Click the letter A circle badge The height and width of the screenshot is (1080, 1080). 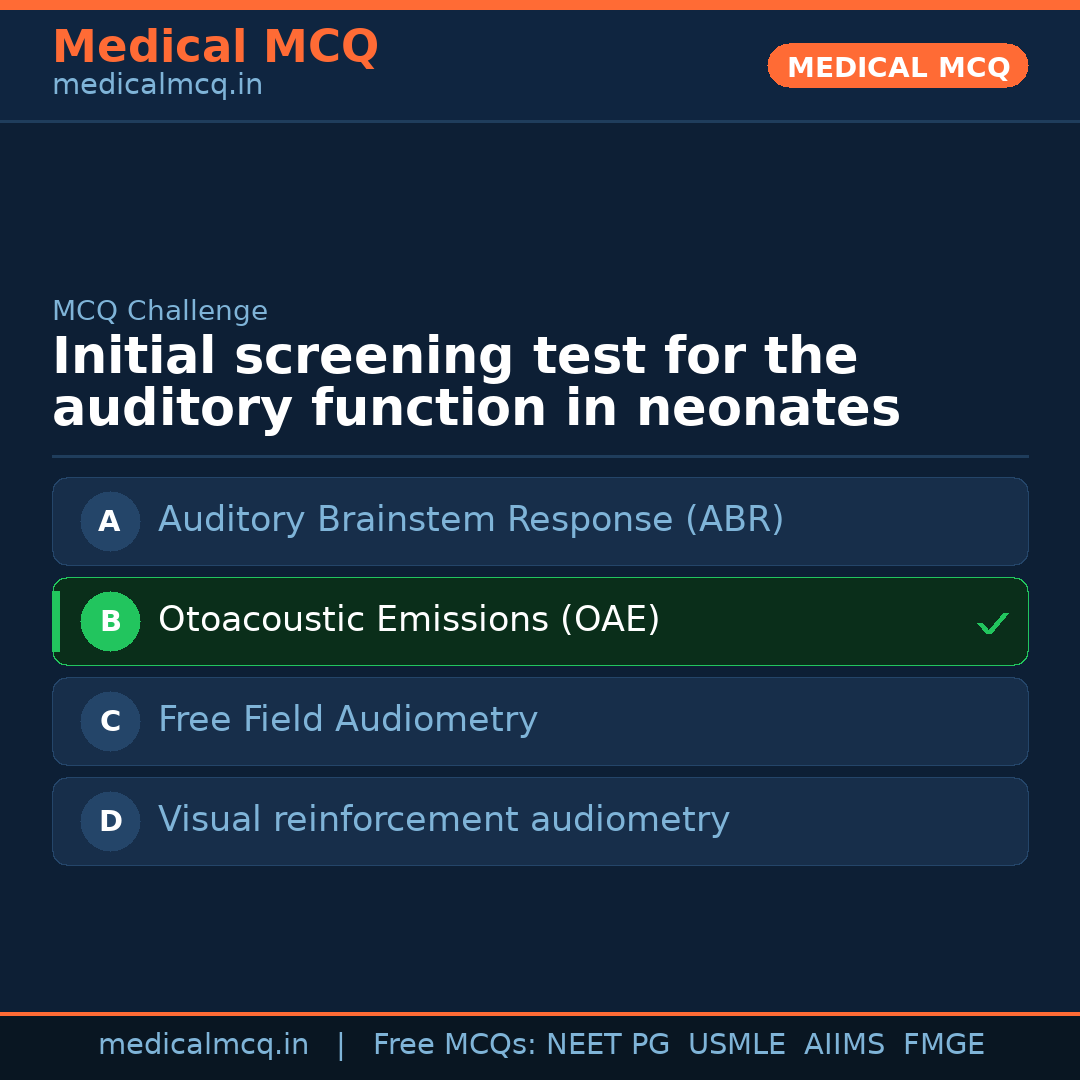pos(110,521)
